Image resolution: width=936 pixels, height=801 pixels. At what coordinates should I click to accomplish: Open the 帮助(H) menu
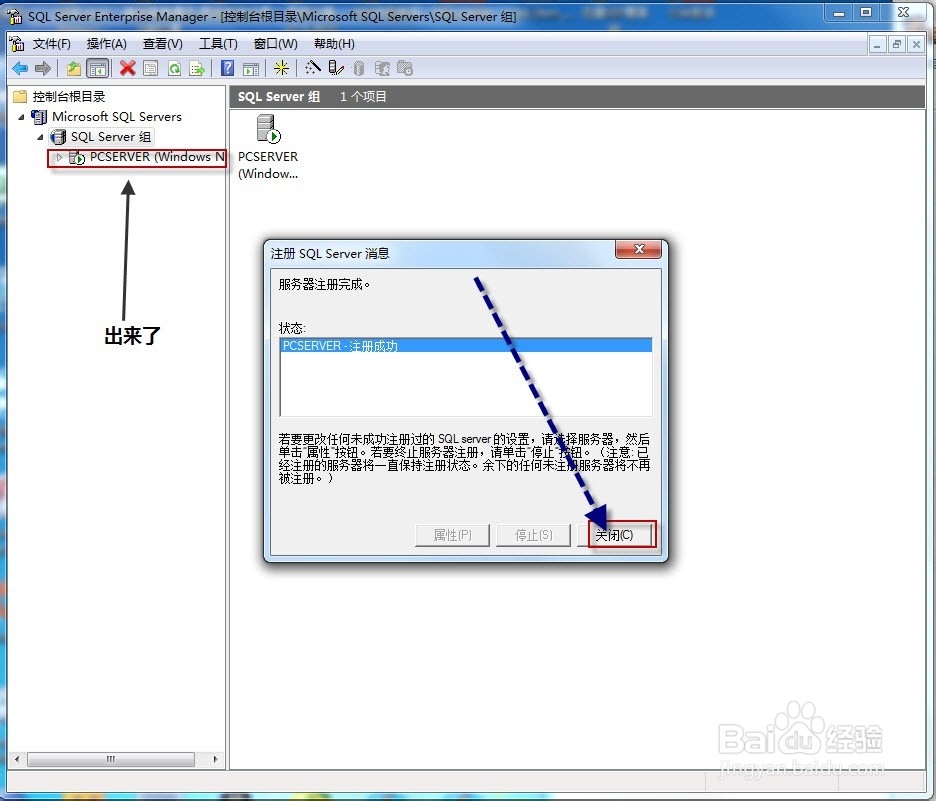click(x=334, y=44)
